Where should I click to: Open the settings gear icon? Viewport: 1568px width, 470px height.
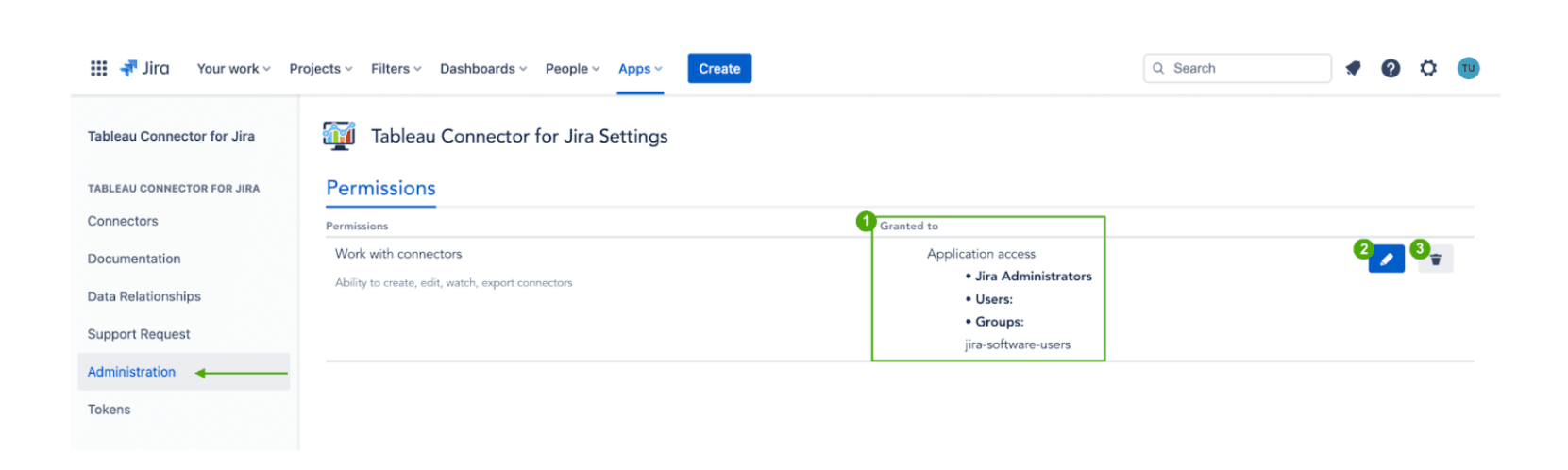pyautogui.click(x=1428, y=68)
